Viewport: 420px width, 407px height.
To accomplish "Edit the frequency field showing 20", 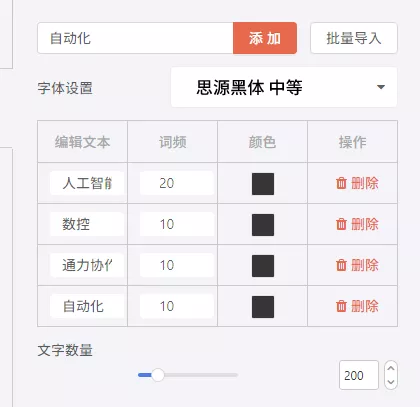I will (x=177, y=183).
